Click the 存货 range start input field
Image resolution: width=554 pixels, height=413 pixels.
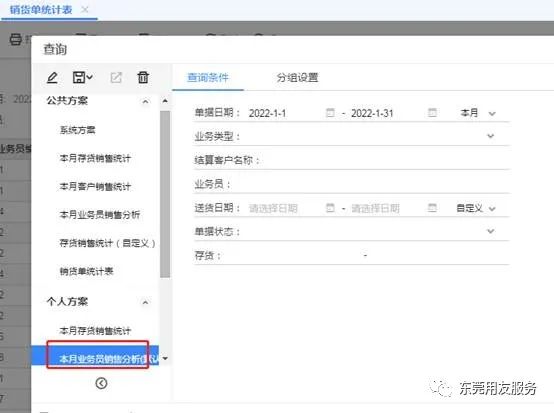pyautogui.click(x=292, y=255)
